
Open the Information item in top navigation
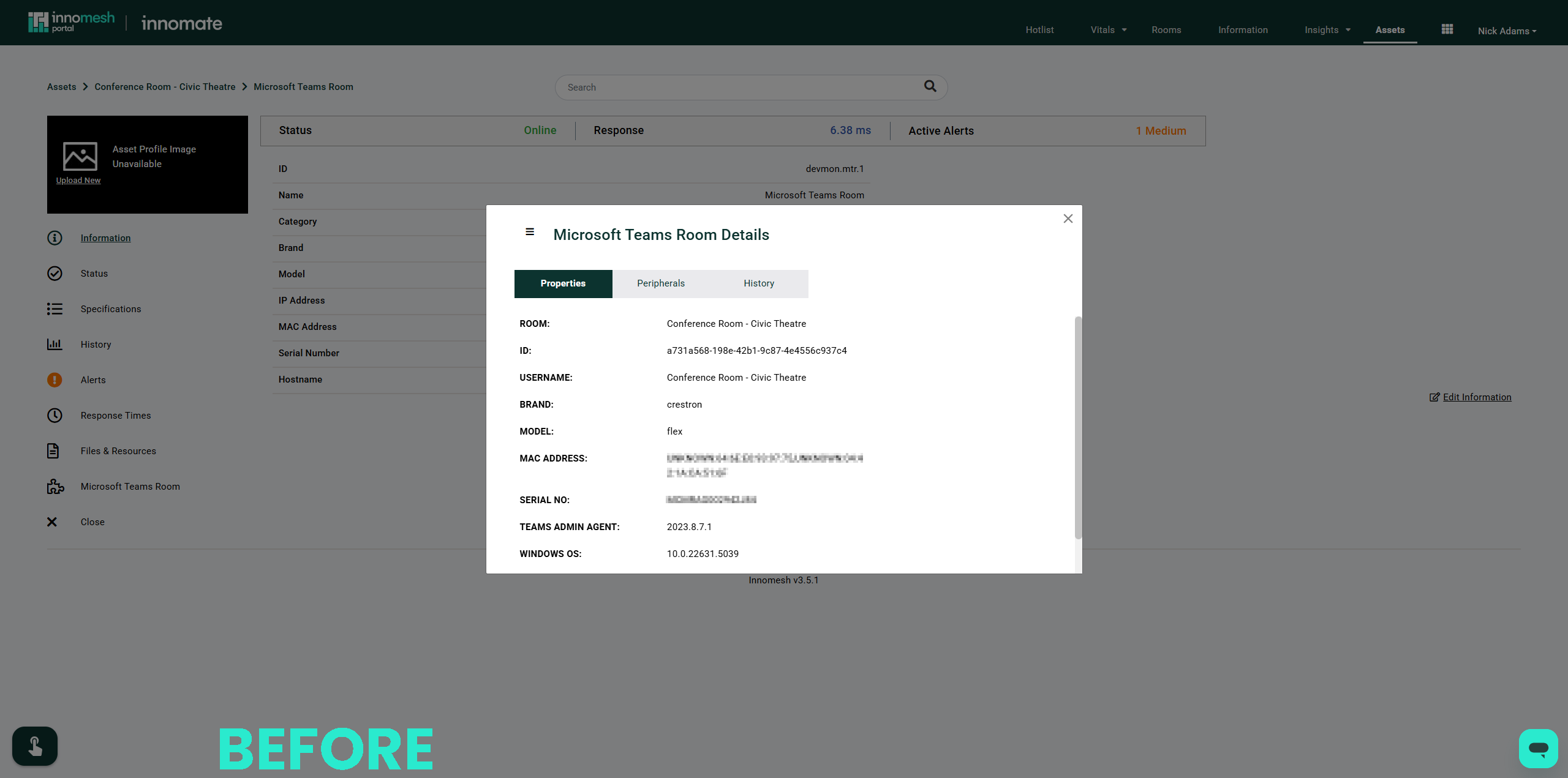[1243, 30]
